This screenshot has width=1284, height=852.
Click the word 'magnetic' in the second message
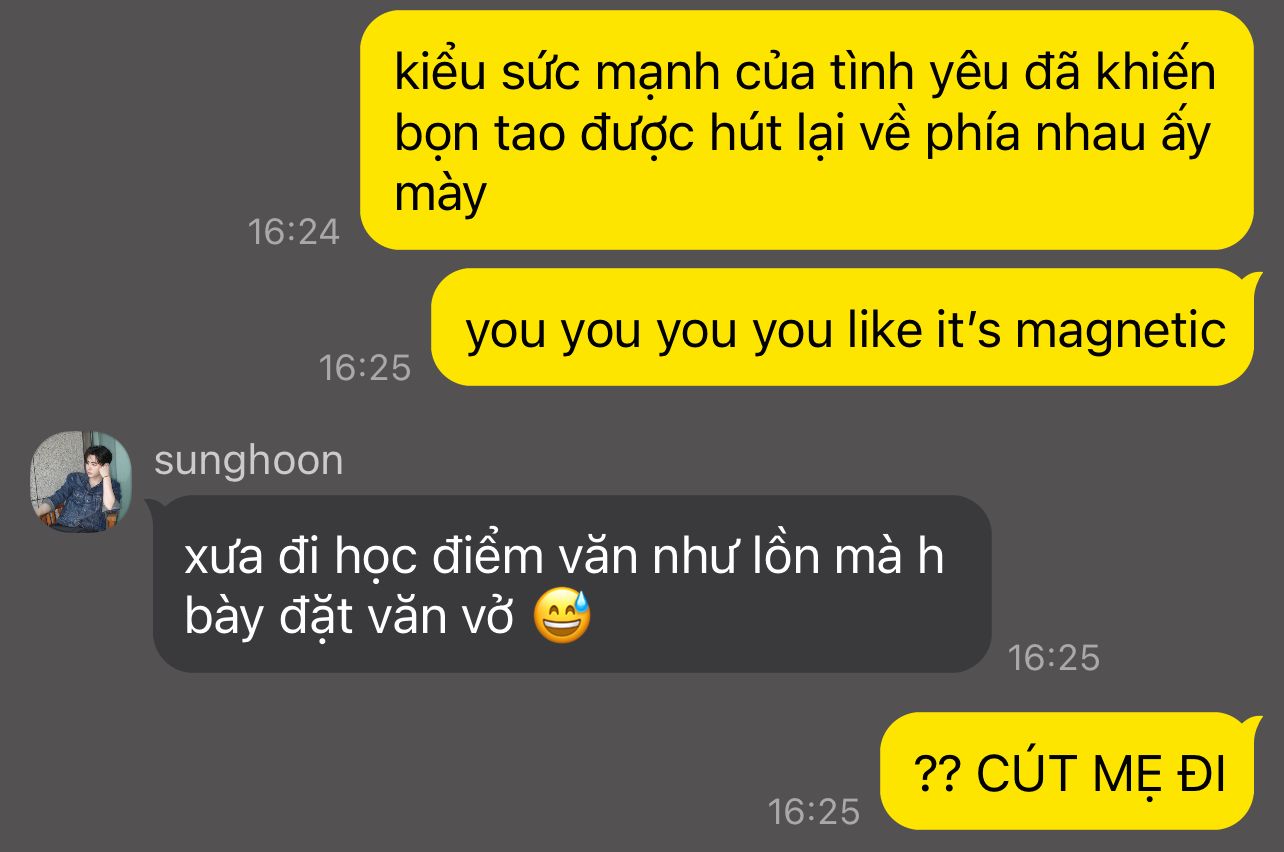point(1121,329)
